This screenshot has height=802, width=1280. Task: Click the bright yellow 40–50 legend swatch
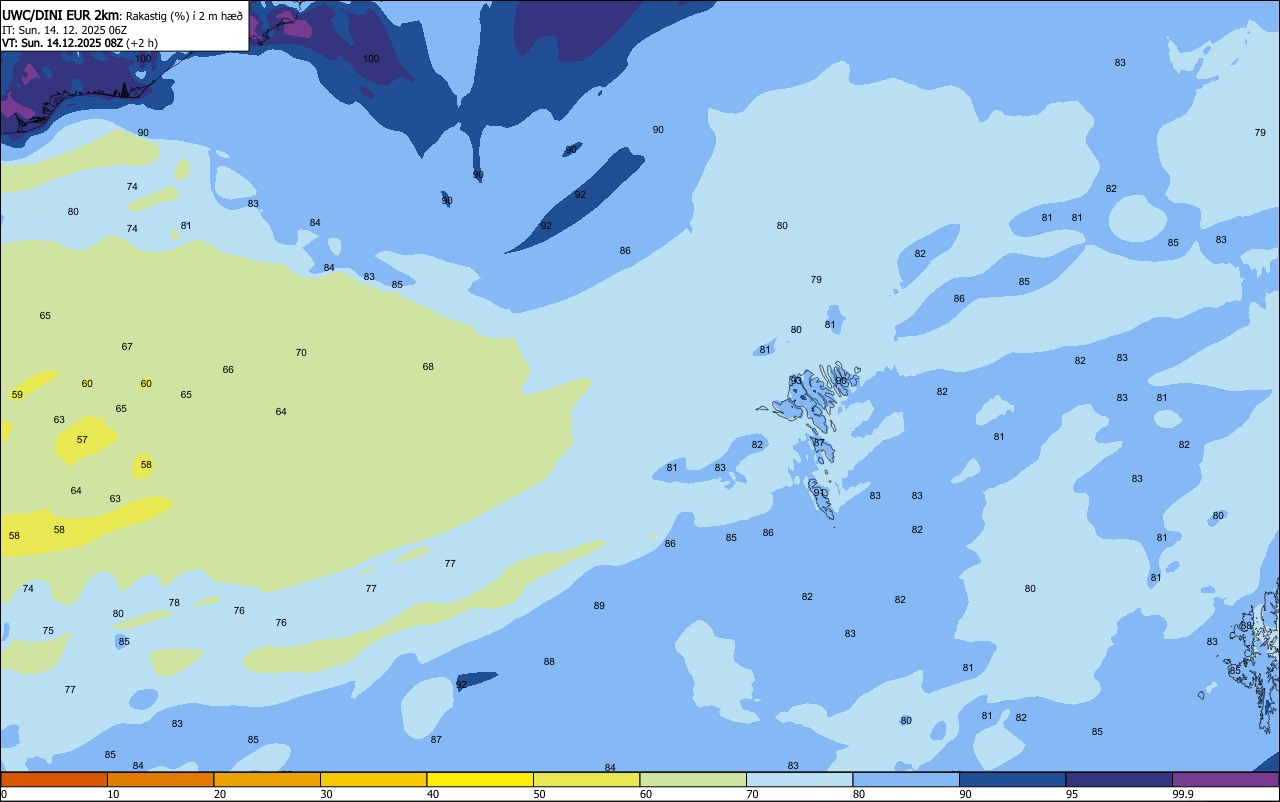click(x=480, y=779)
